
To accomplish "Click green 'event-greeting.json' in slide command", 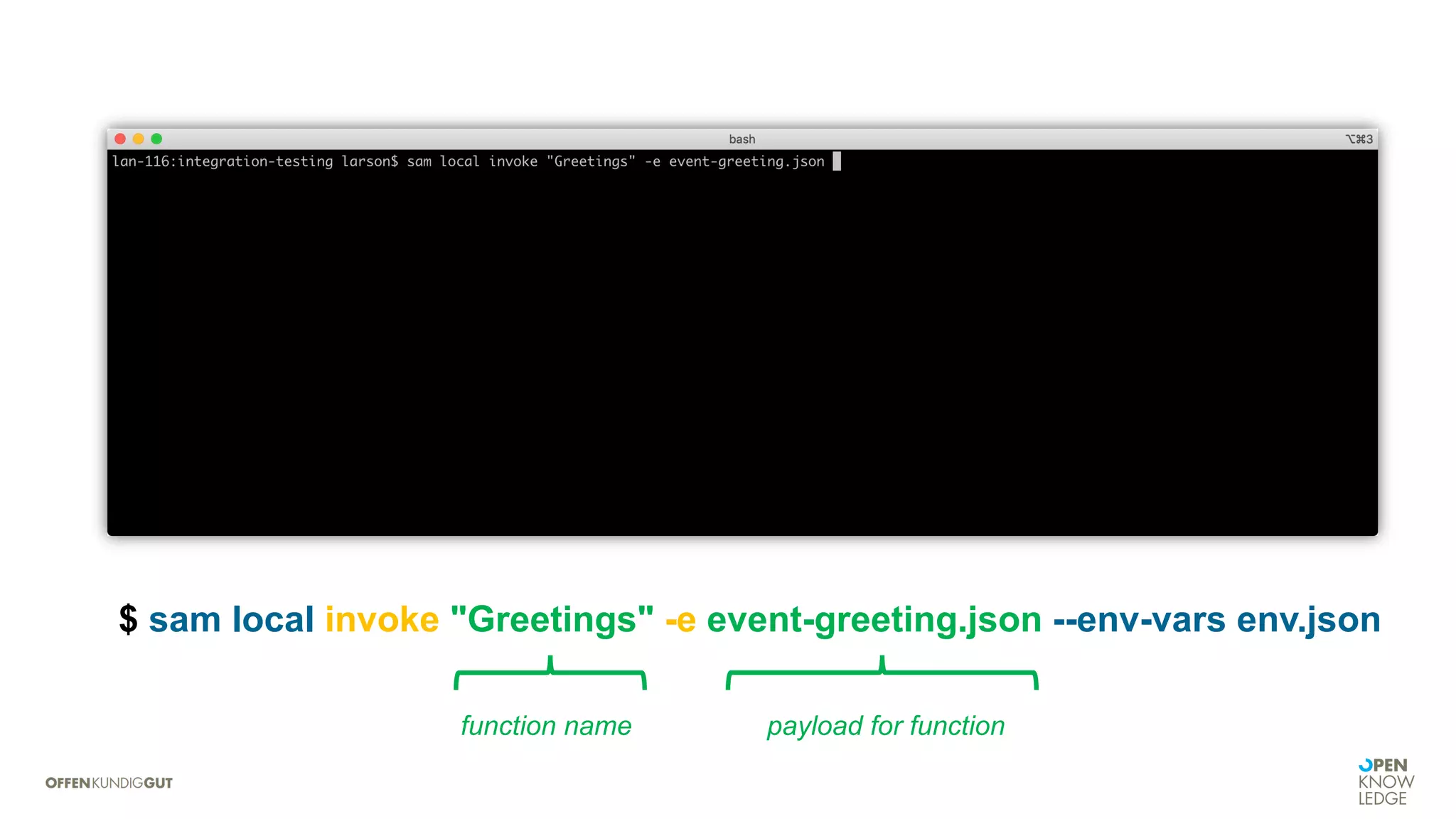I will click(x=874, y=620).
